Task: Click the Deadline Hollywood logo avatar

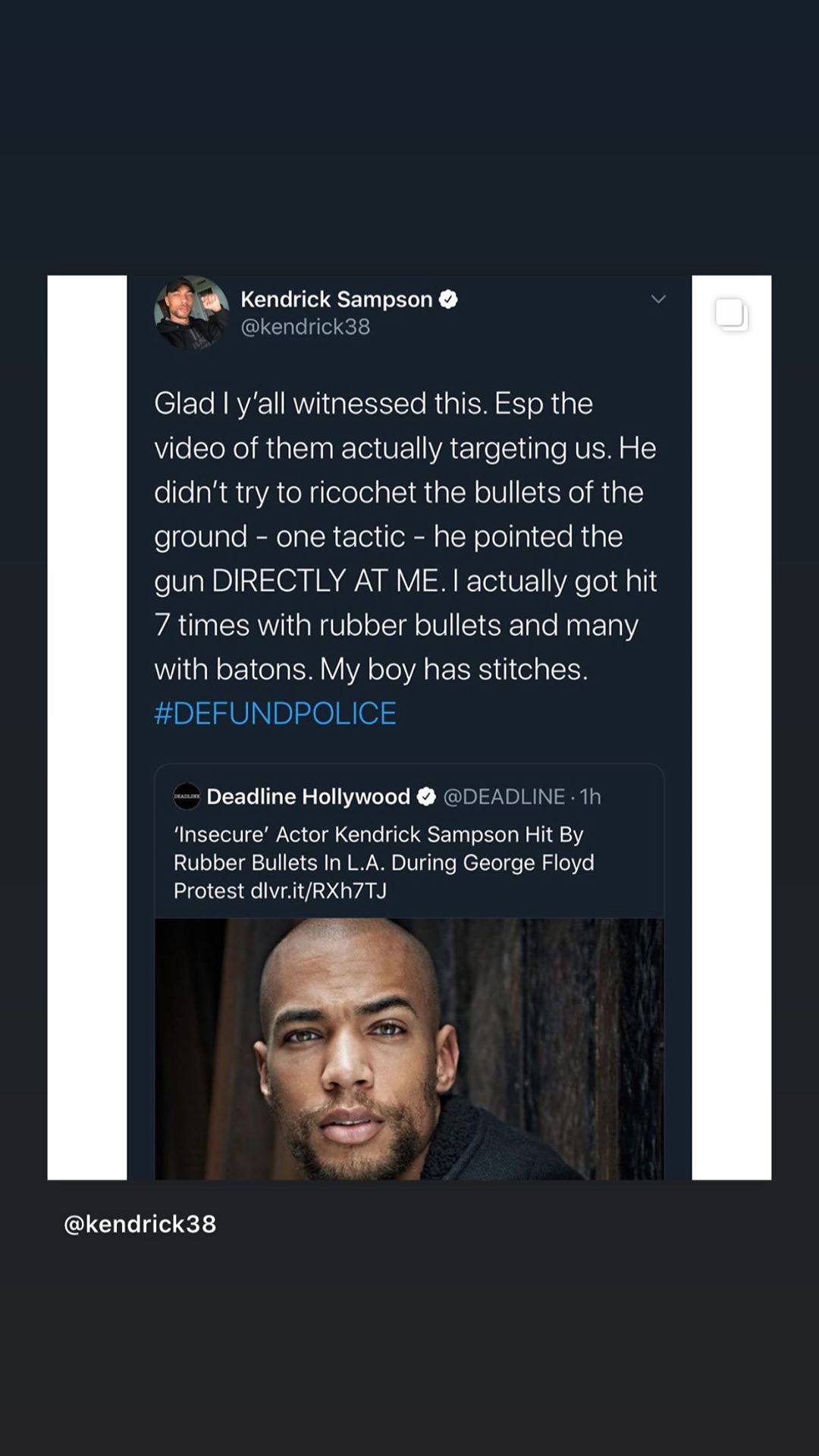Action: click(187, 796)
